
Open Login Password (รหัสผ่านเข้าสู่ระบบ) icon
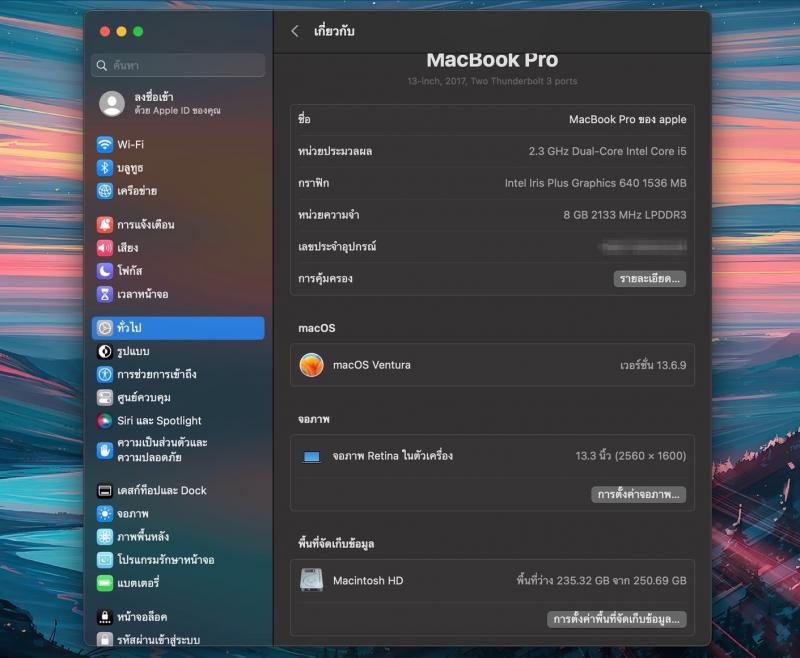click(x=105, y=639)
